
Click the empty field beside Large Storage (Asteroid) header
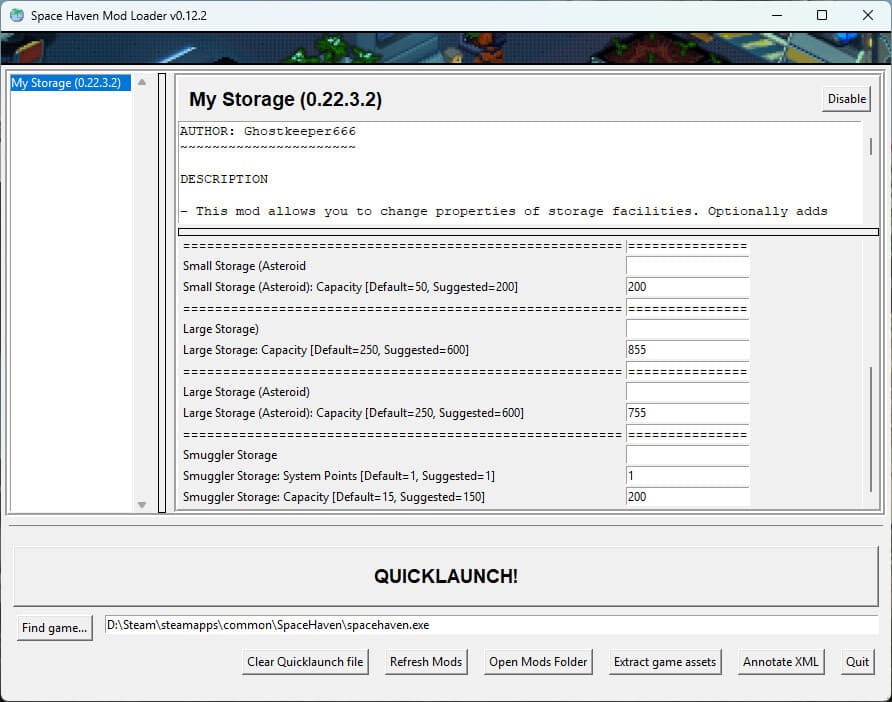point(687,393)
